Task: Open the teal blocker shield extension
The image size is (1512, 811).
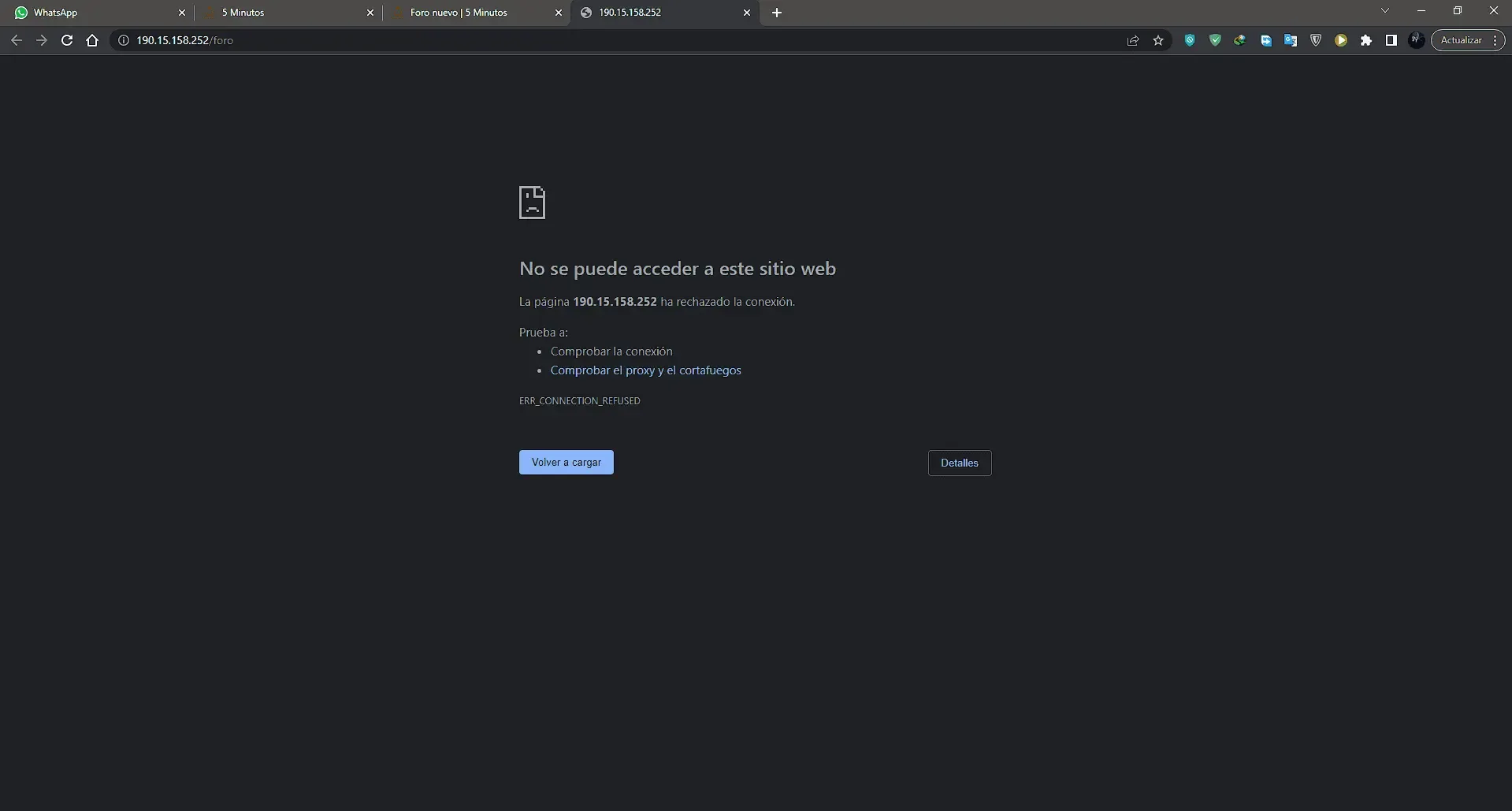Action: [x=1190, y=40]
